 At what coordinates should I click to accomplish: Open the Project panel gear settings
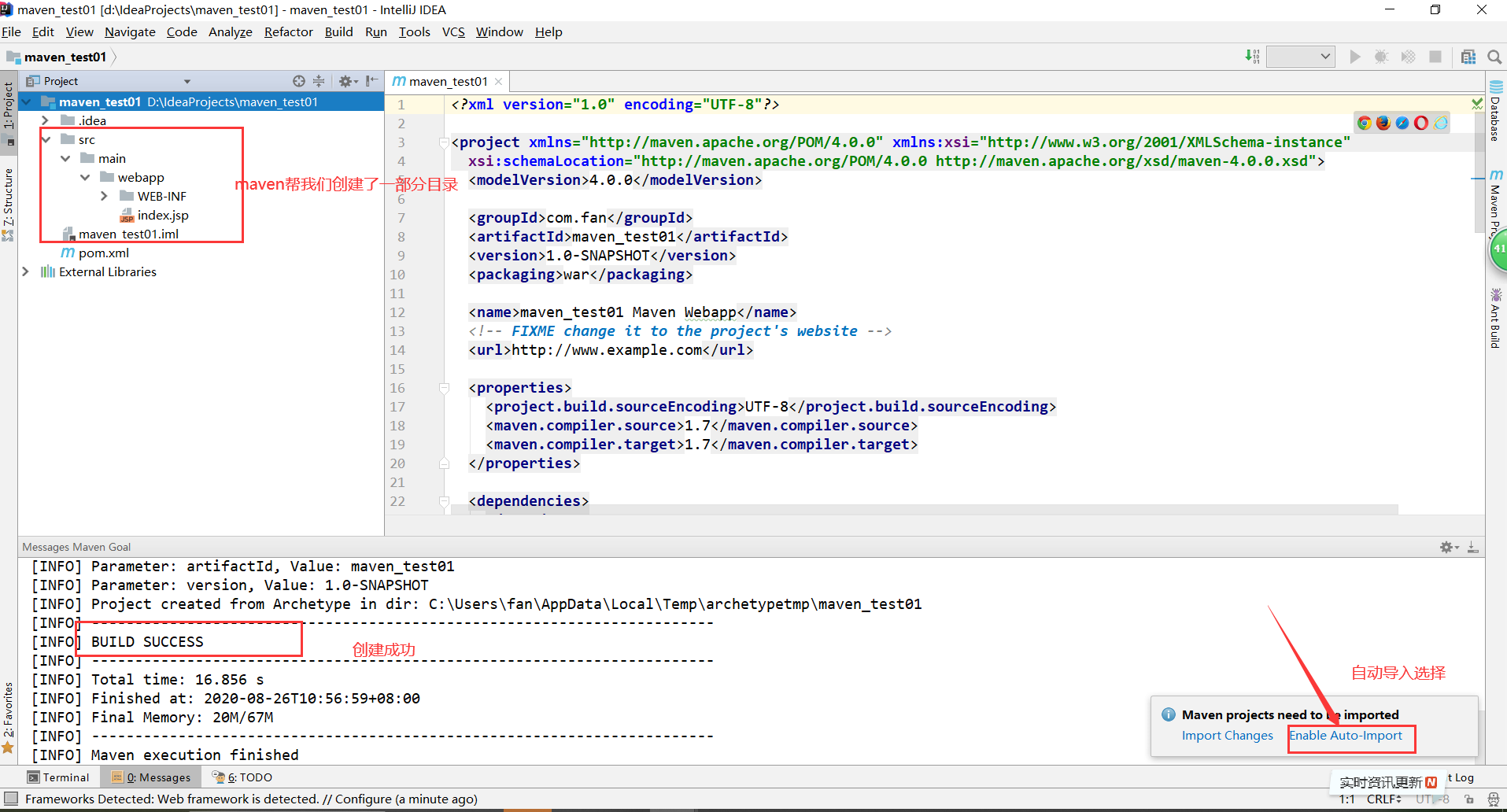[348, 81]
